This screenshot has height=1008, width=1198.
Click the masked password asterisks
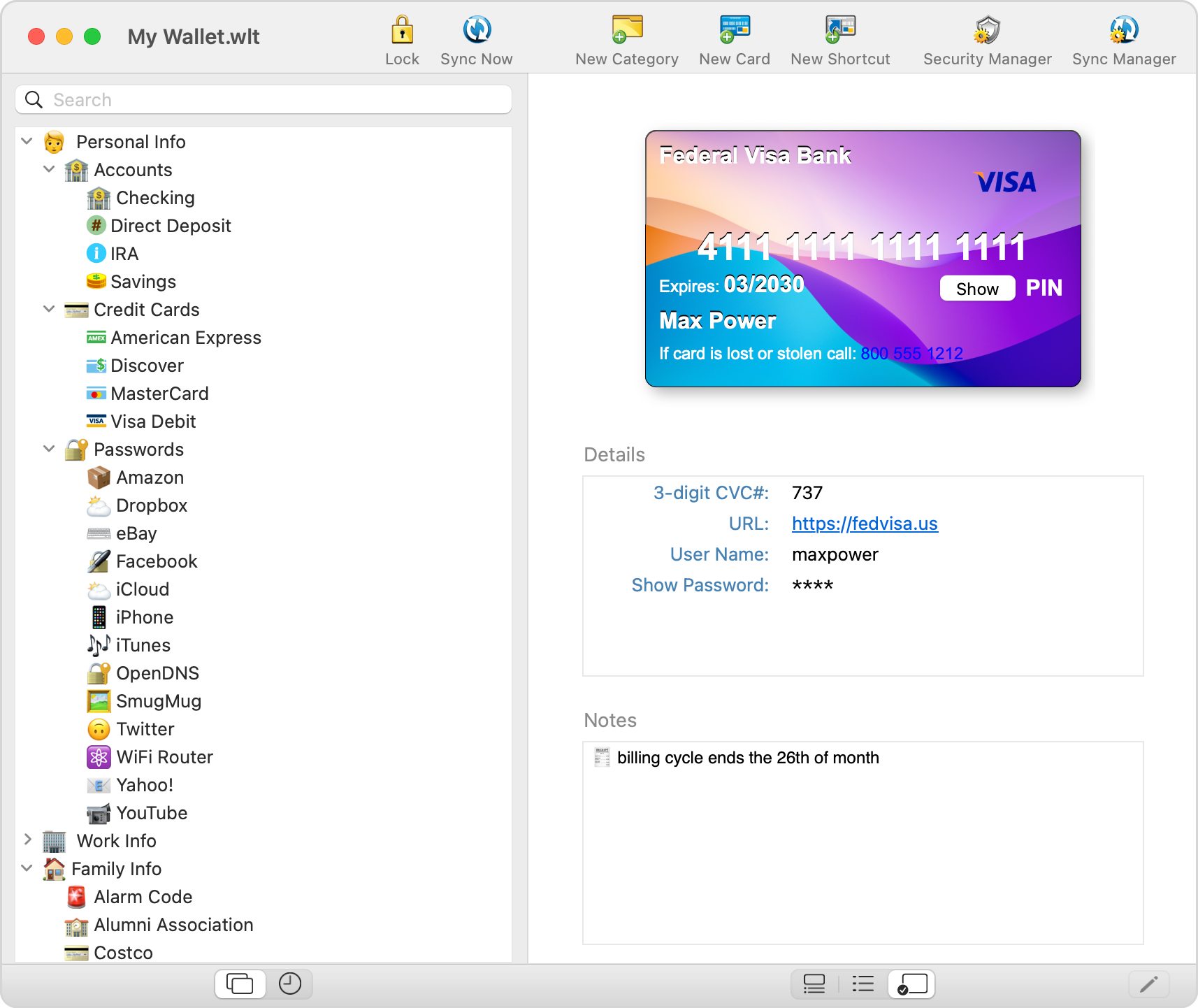(x=812, y=585)
